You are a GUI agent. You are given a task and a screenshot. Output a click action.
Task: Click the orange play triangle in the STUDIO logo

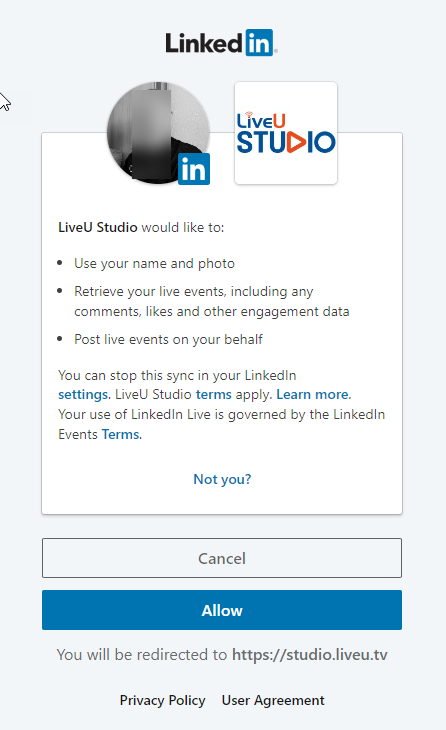click(297, 142)
